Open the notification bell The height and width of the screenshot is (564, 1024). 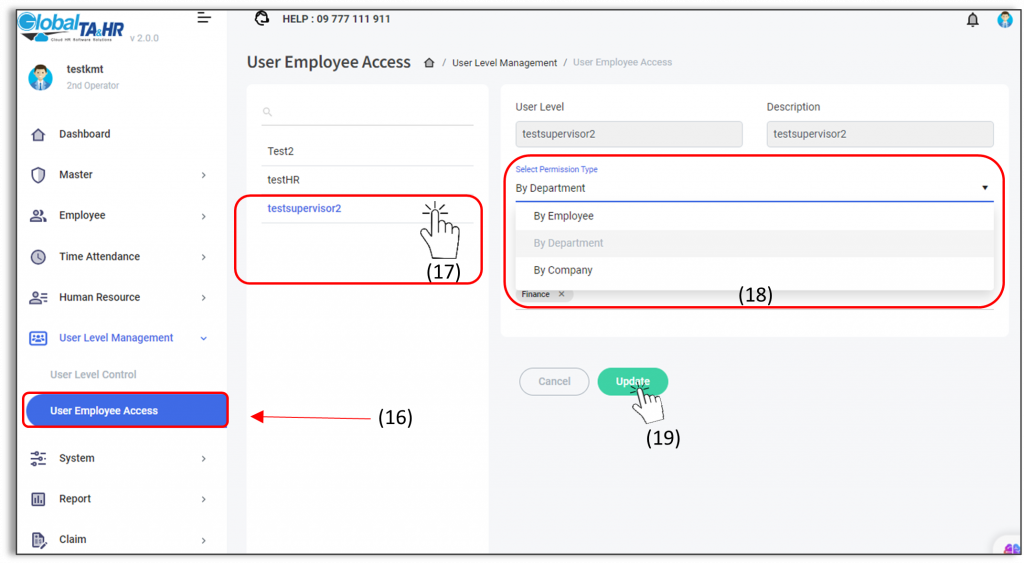[972, 20]
